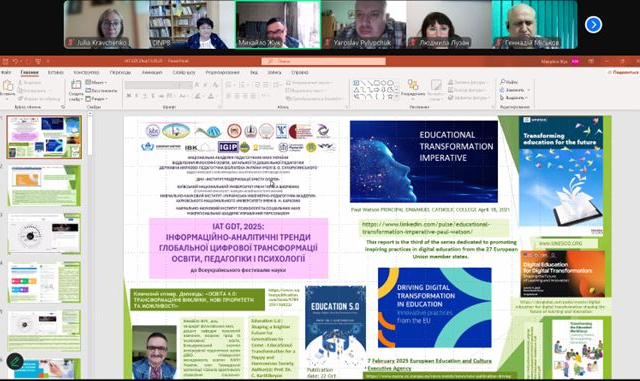The width and height of the screenshot is (640, 381).
Task: Click the Paste clipboard icon
Action: click(x=7, y=87)
